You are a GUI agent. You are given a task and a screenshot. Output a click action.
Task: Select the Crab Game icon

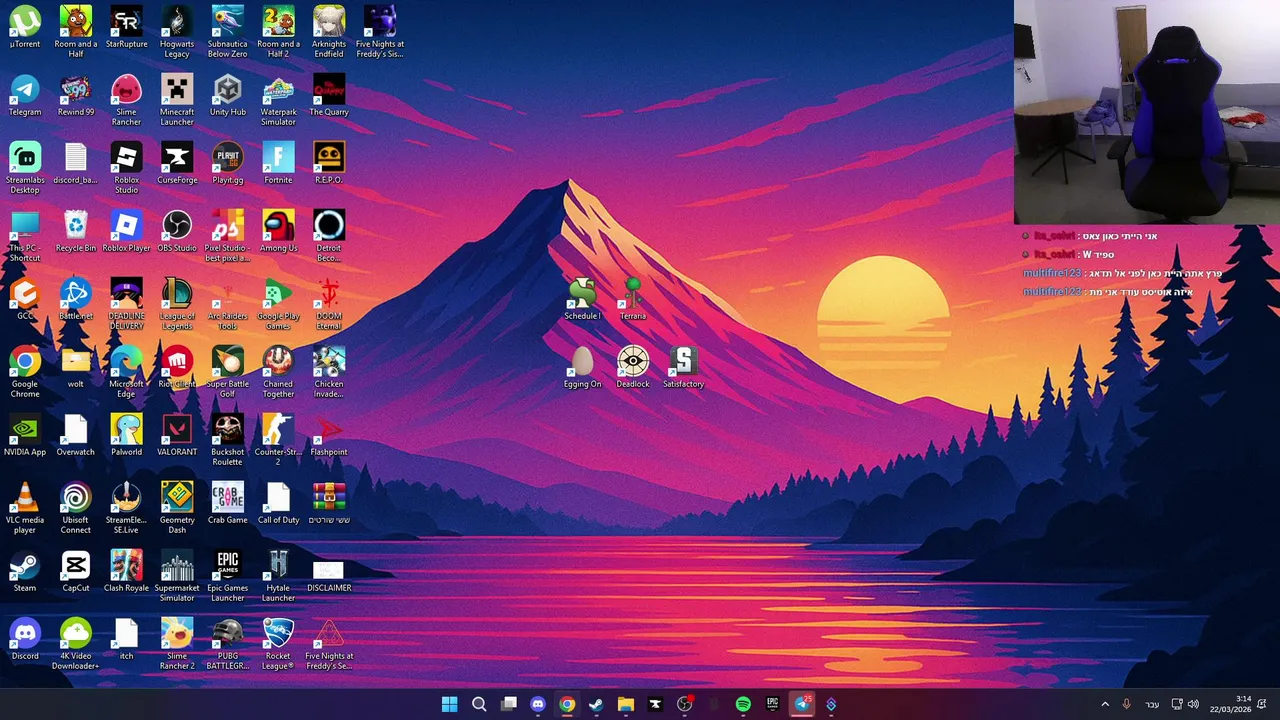point(227,504)
